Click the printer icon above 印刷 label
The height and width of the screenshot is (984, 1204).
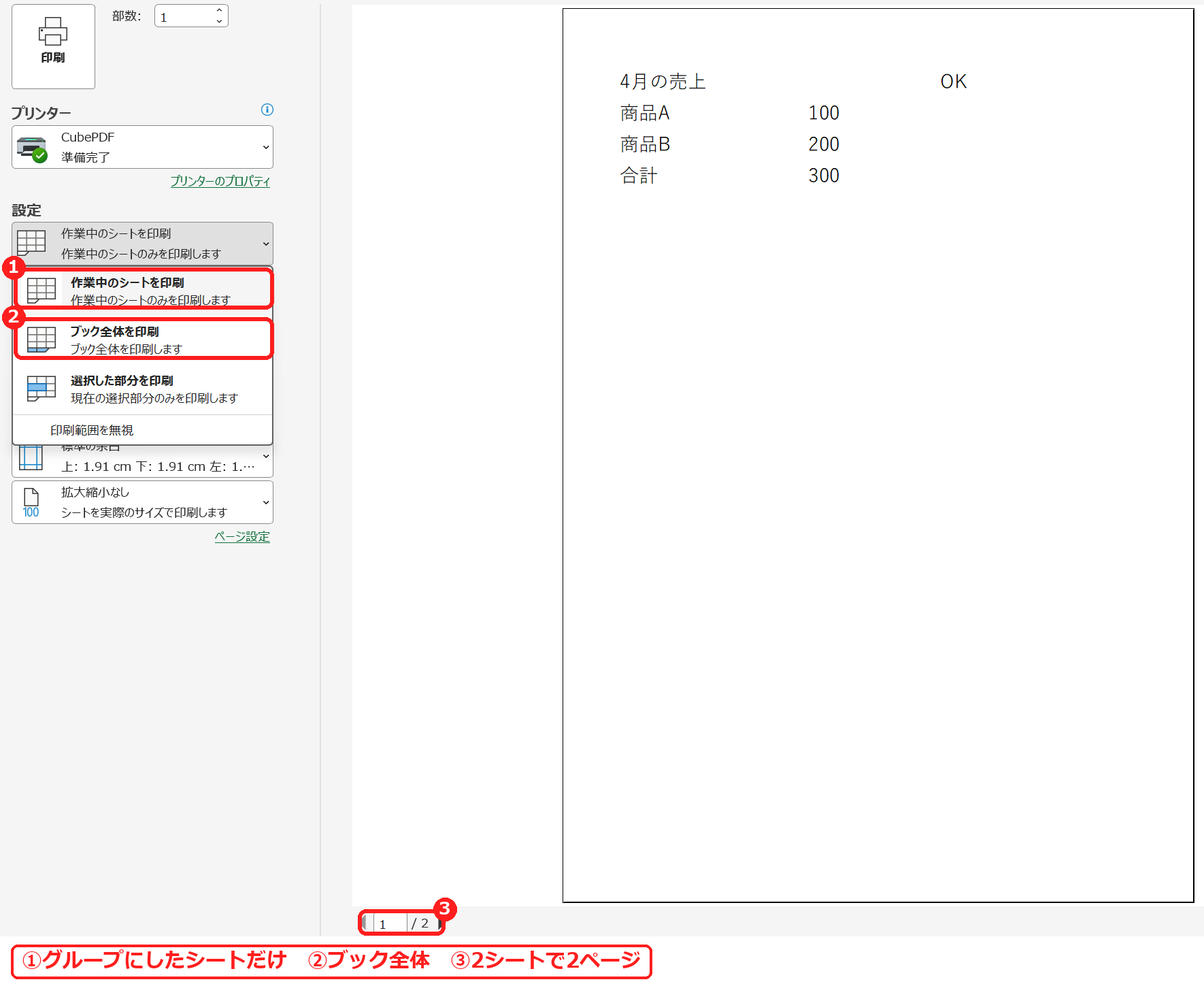click(53, 31)
